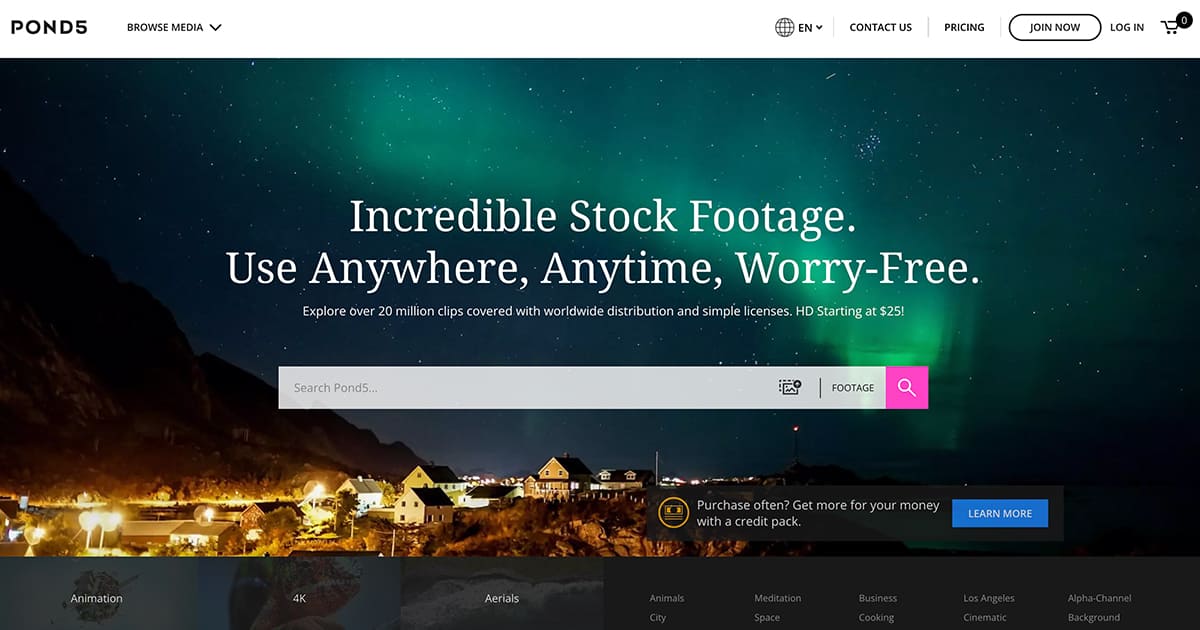The height and width of the screenshot is (630, 1200).
Task: Click the globe language icon
Action: [785, 28]
